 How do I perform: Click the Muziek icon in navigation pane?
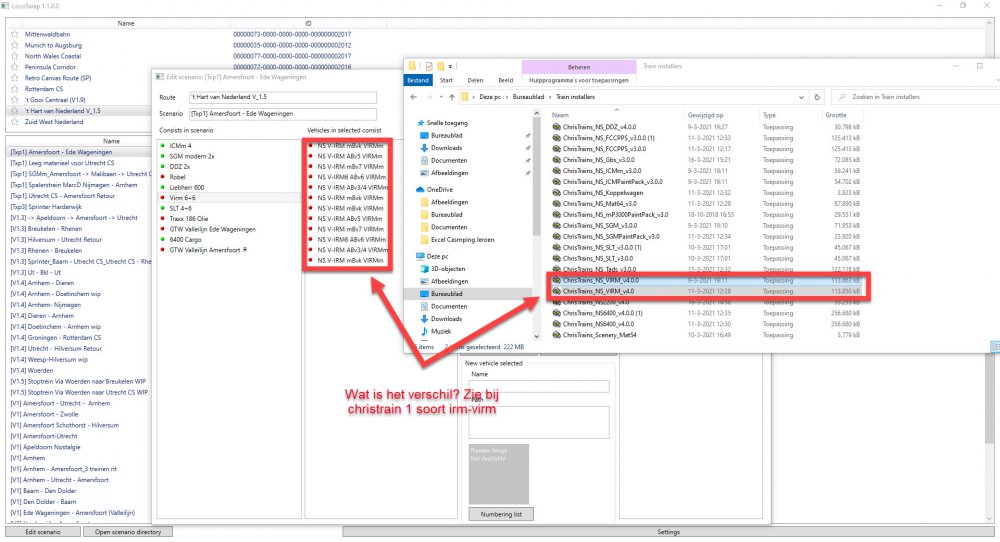tap(423, 331)
